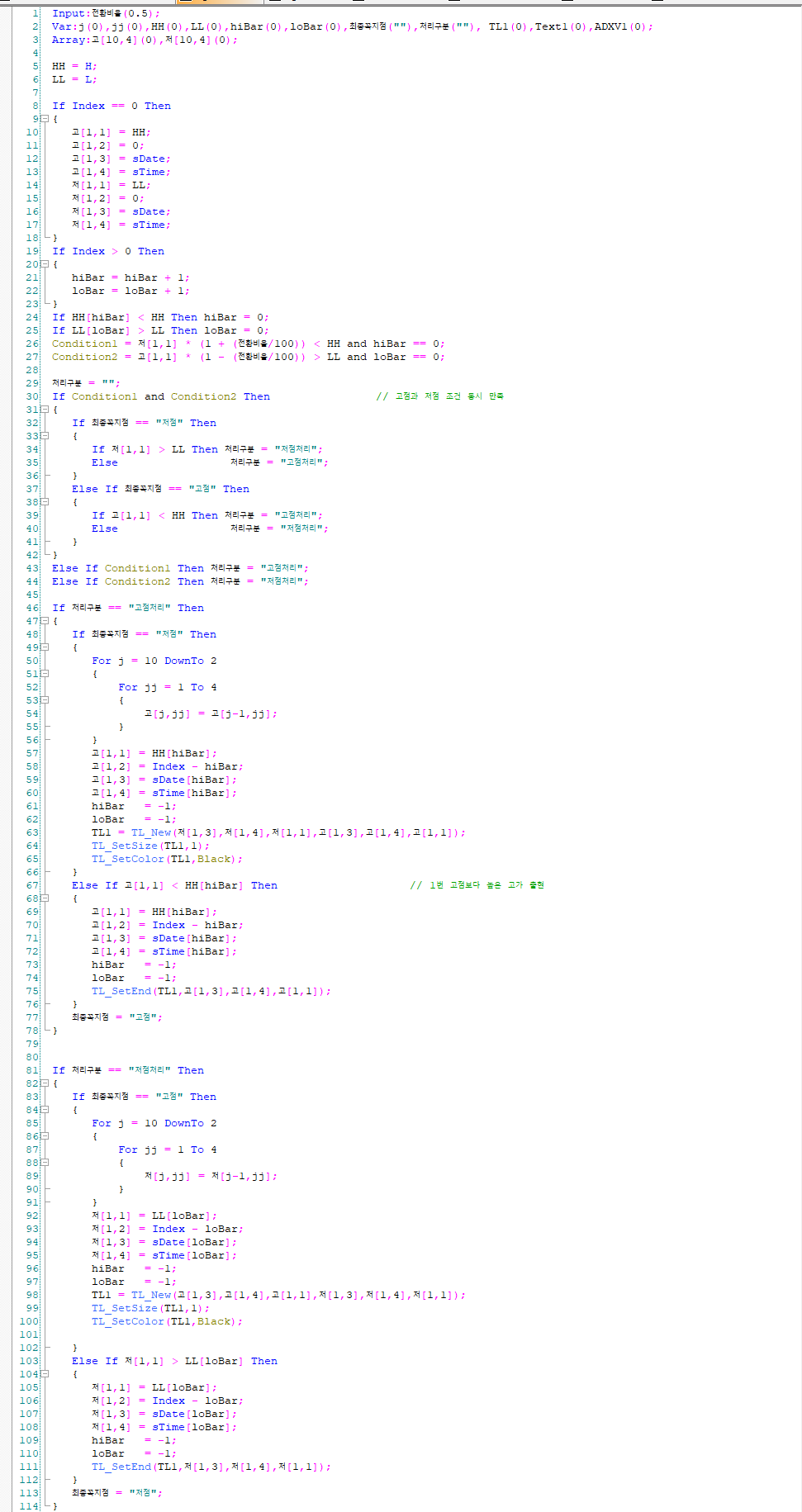Collapse the fold marker at line 9
The image size is (802, 1512).
(x=45, y=119)
